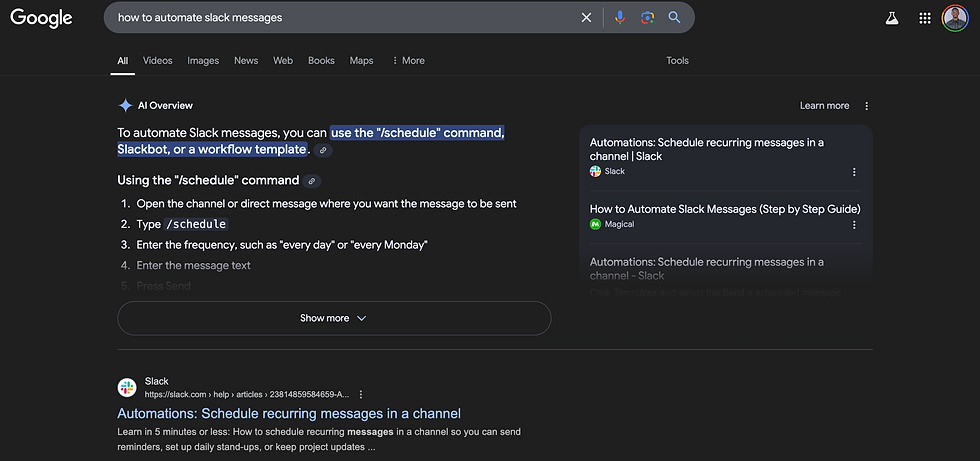
Task: Click the highlighted "/schedule" command summary text
Action: [x=311, y=141]
